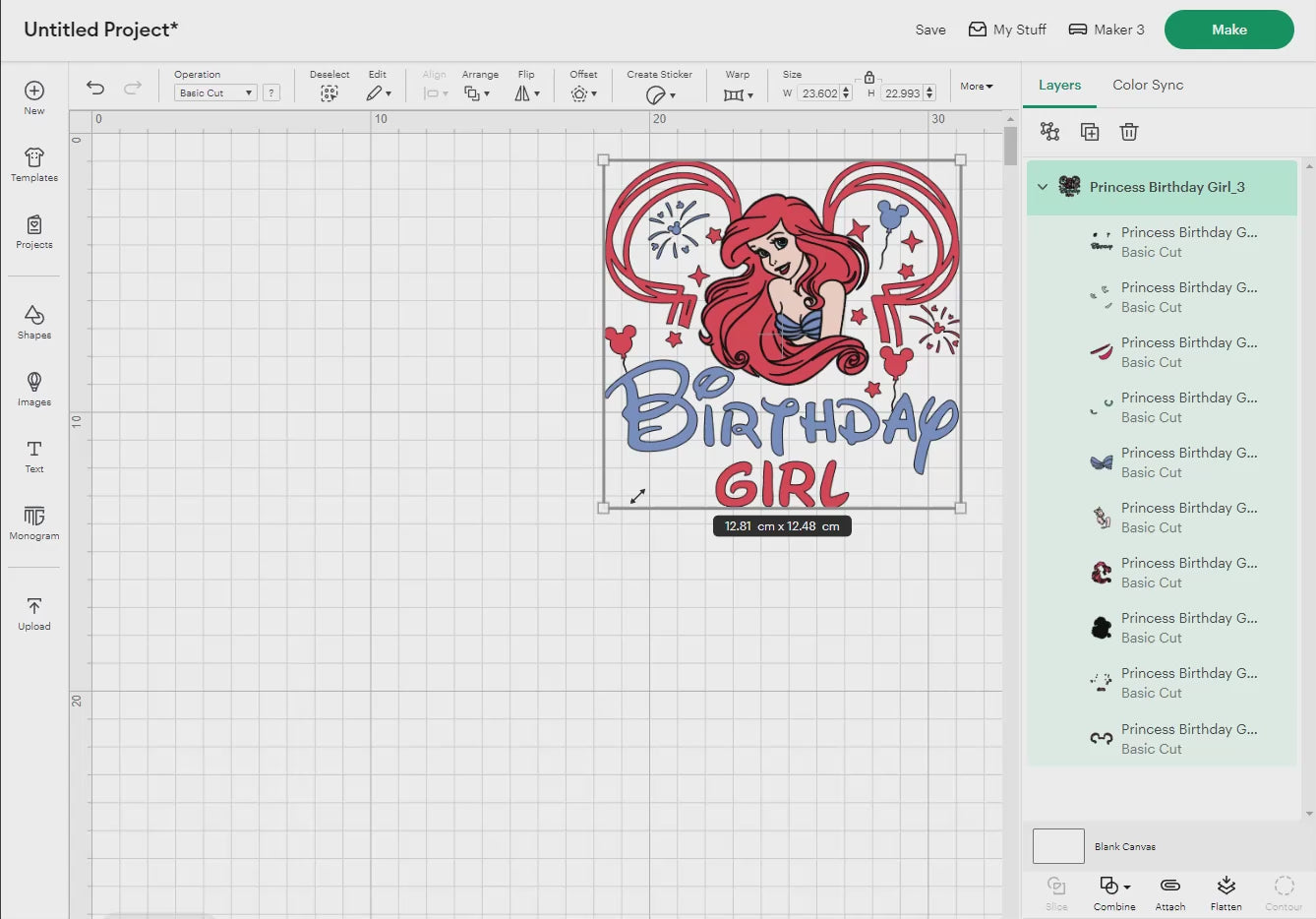Click the bottom-right resize handle

[x=961, y=508]
